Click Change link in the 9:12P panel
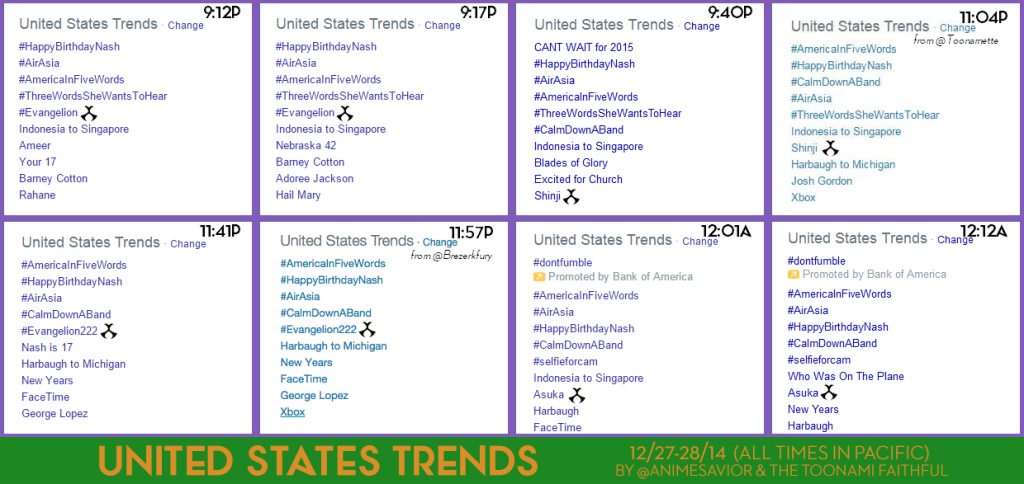This screenshot has height=484, width=1024. coord(185,25)
